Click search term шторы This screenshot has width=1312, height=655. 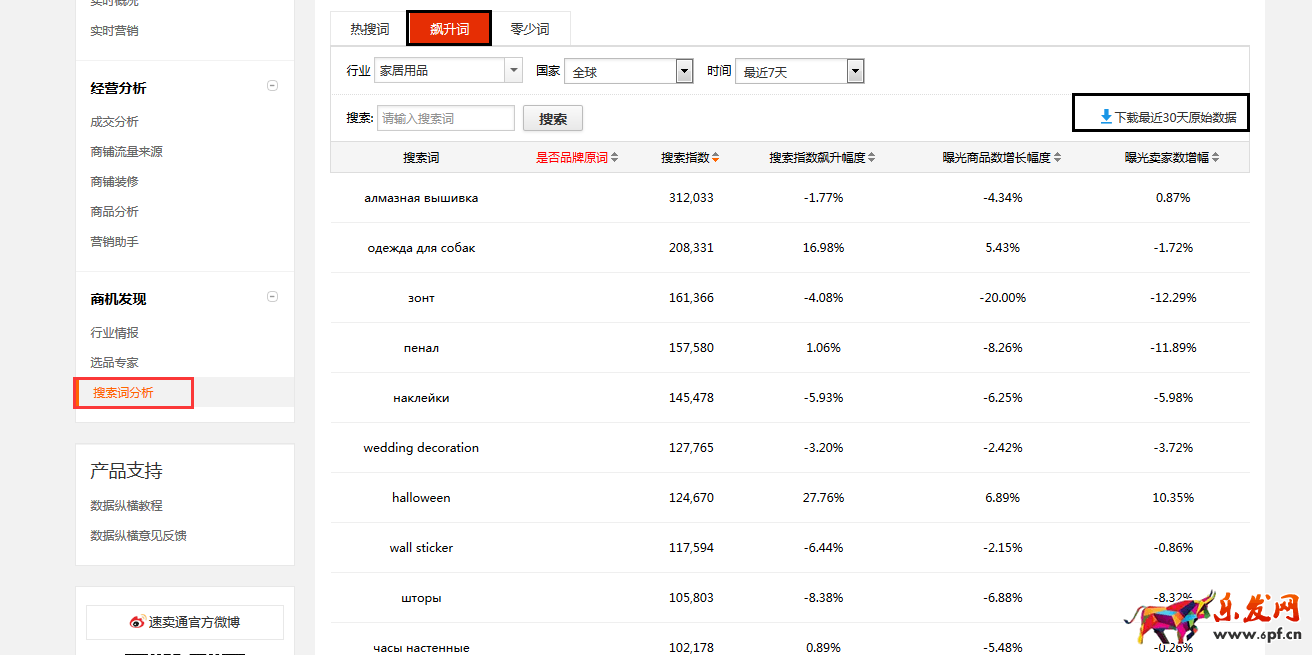[x=421, y=598]
